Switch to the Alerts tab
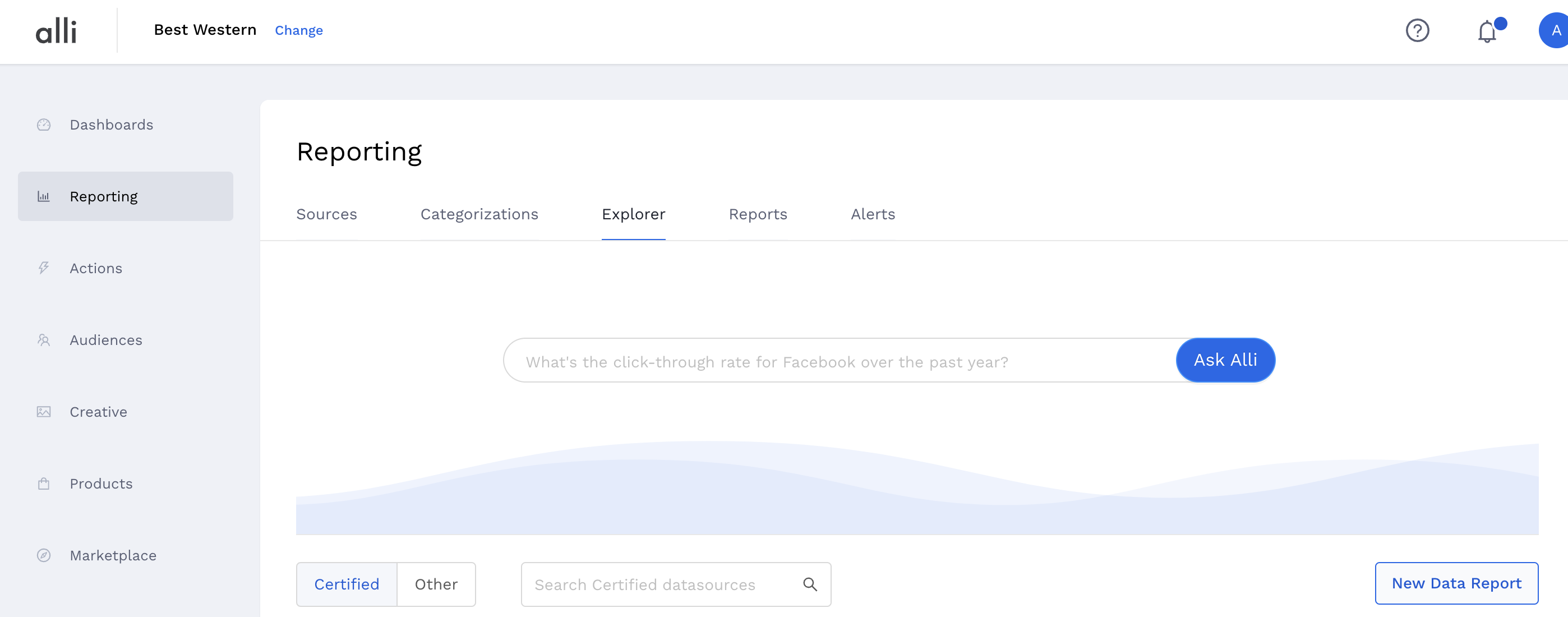This screenshot has height=617, width=1568. pyautogui.click(x=873, y=215)
